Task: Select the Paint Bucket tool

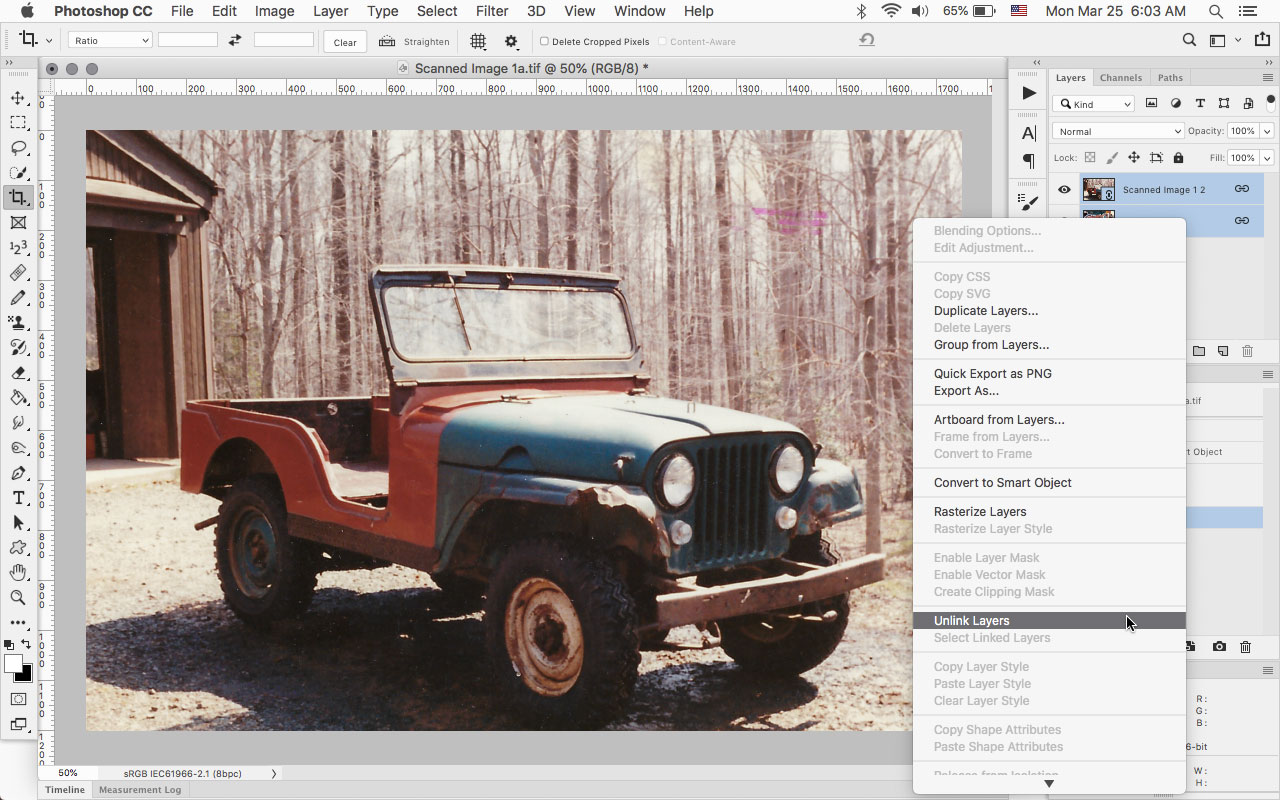Action: coord(18,398)
